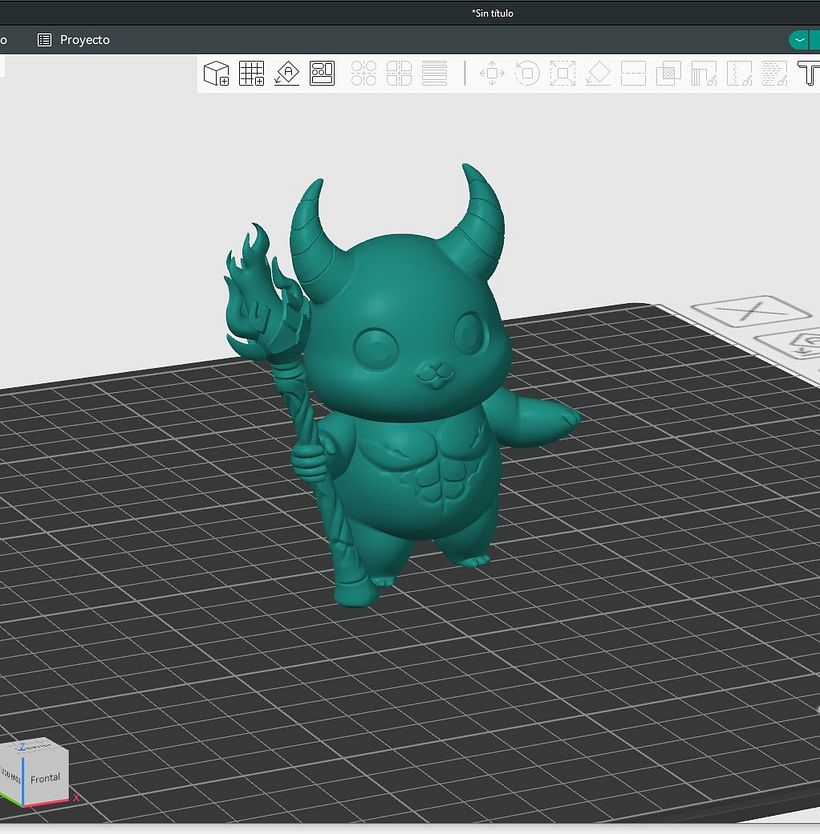The image size is (820, 834).
Task: Open the Text shape tool
Action: pos(808,73)
